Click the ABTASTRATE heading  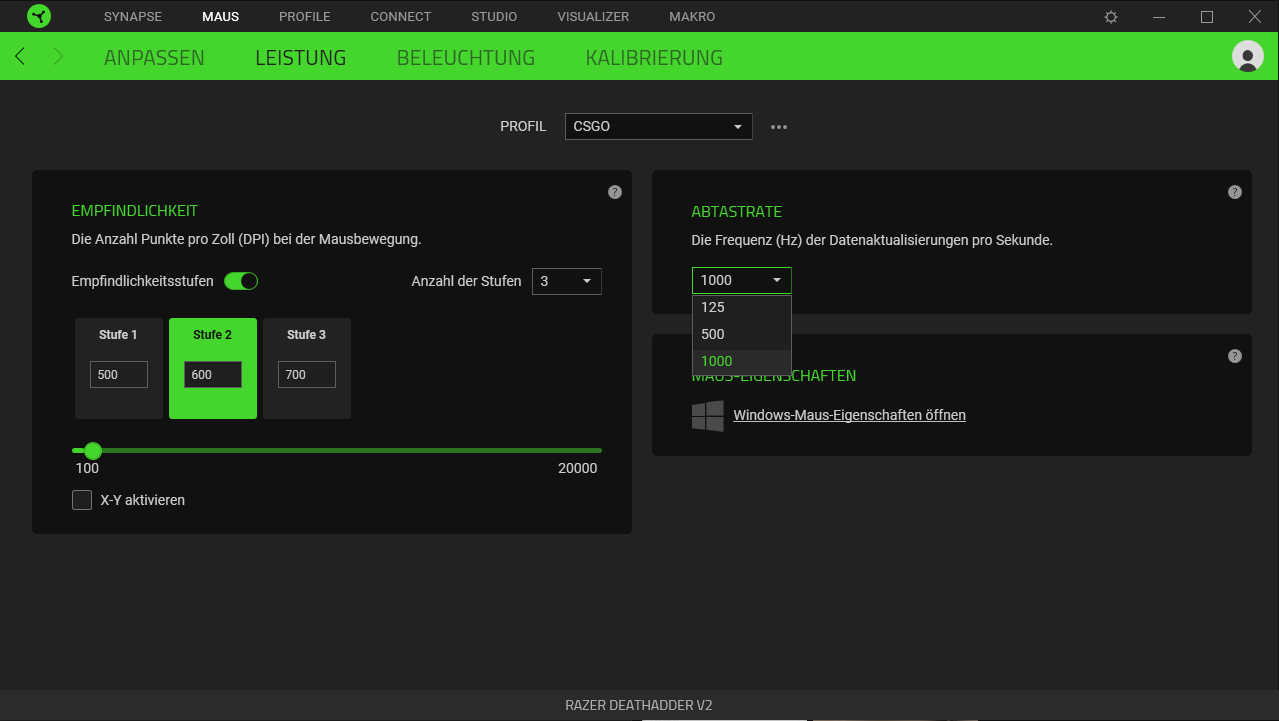737,212
